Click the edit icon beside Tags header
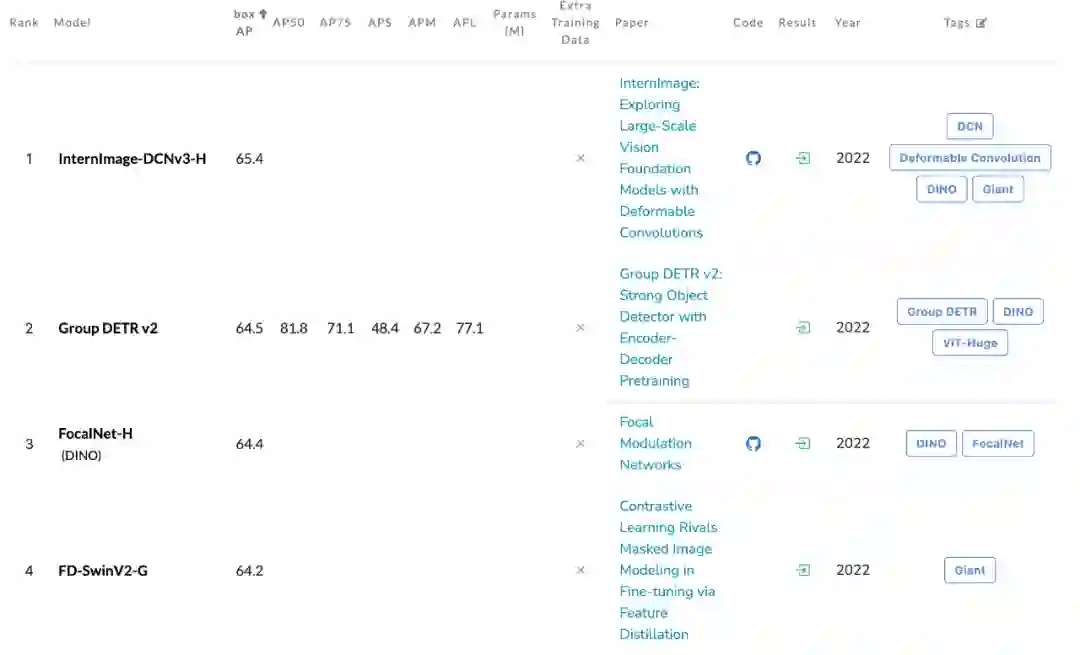This screenshot has height=655, width=1080. pos(981,23)
